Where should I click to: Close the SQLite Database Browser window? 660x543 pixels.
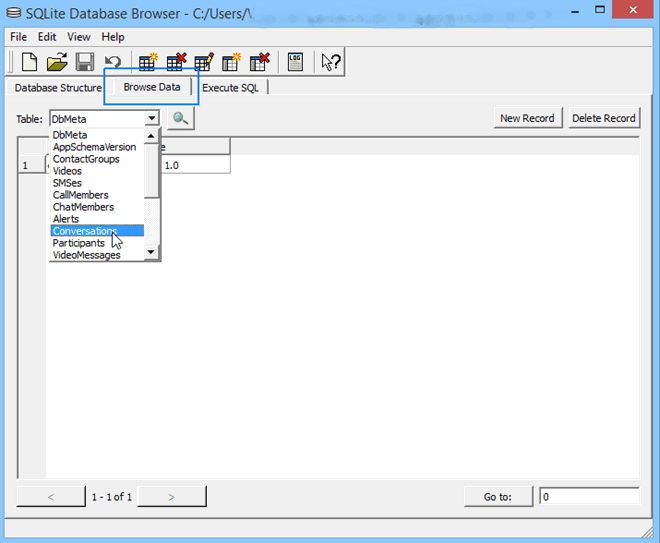pos(633,9)
